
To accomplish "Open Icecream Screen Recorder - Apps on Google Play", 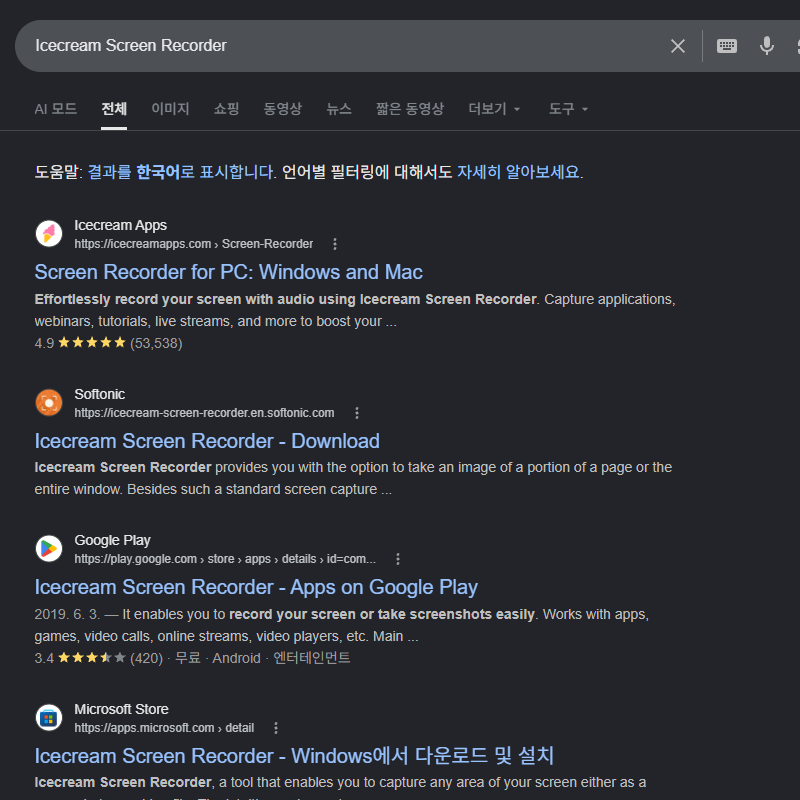I will 256,587.
